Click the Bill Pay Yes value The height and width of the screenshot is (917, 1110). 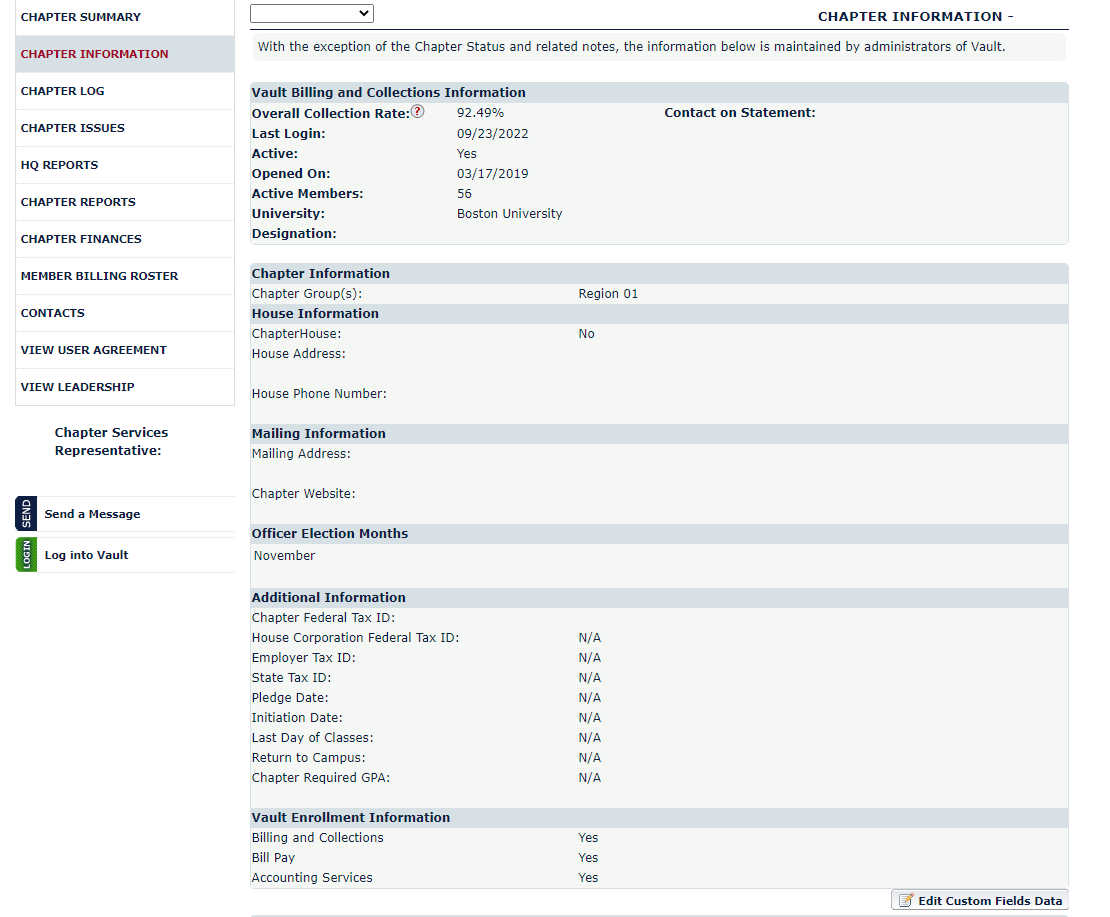pos(588,858)
